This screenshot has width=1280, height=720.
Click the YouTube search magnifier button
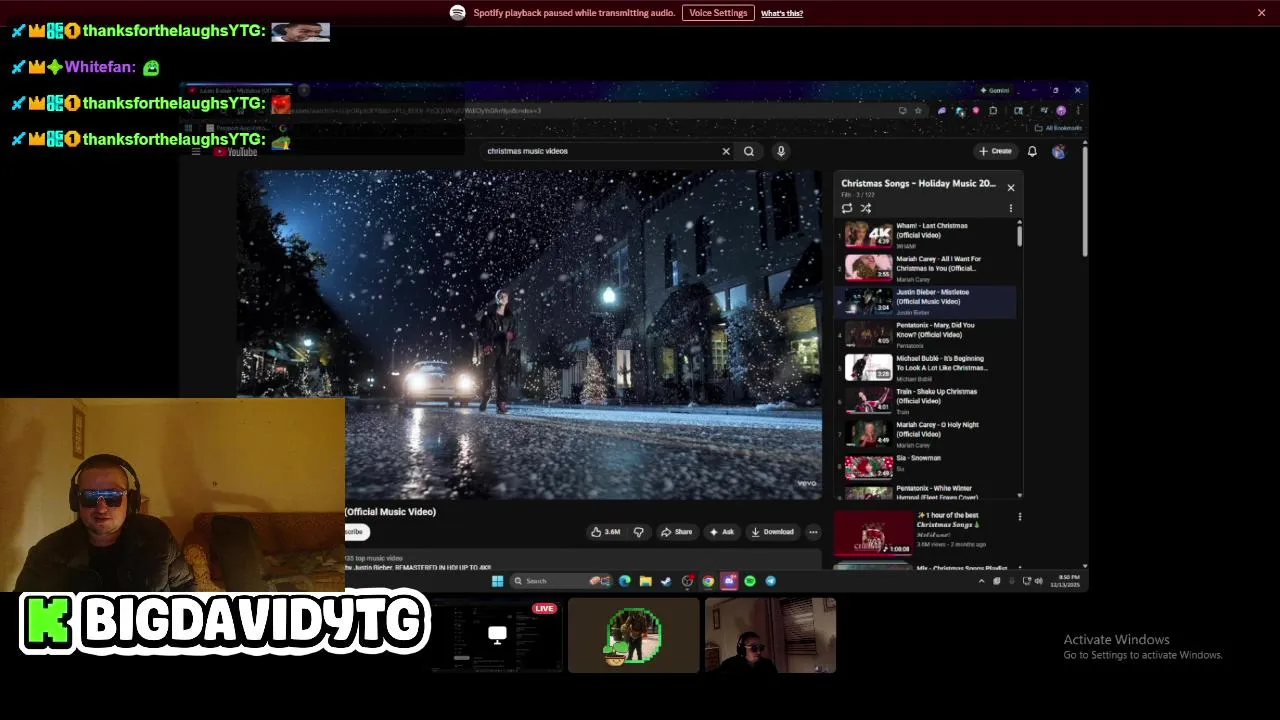pyautogui.click(x=749, y=151)
